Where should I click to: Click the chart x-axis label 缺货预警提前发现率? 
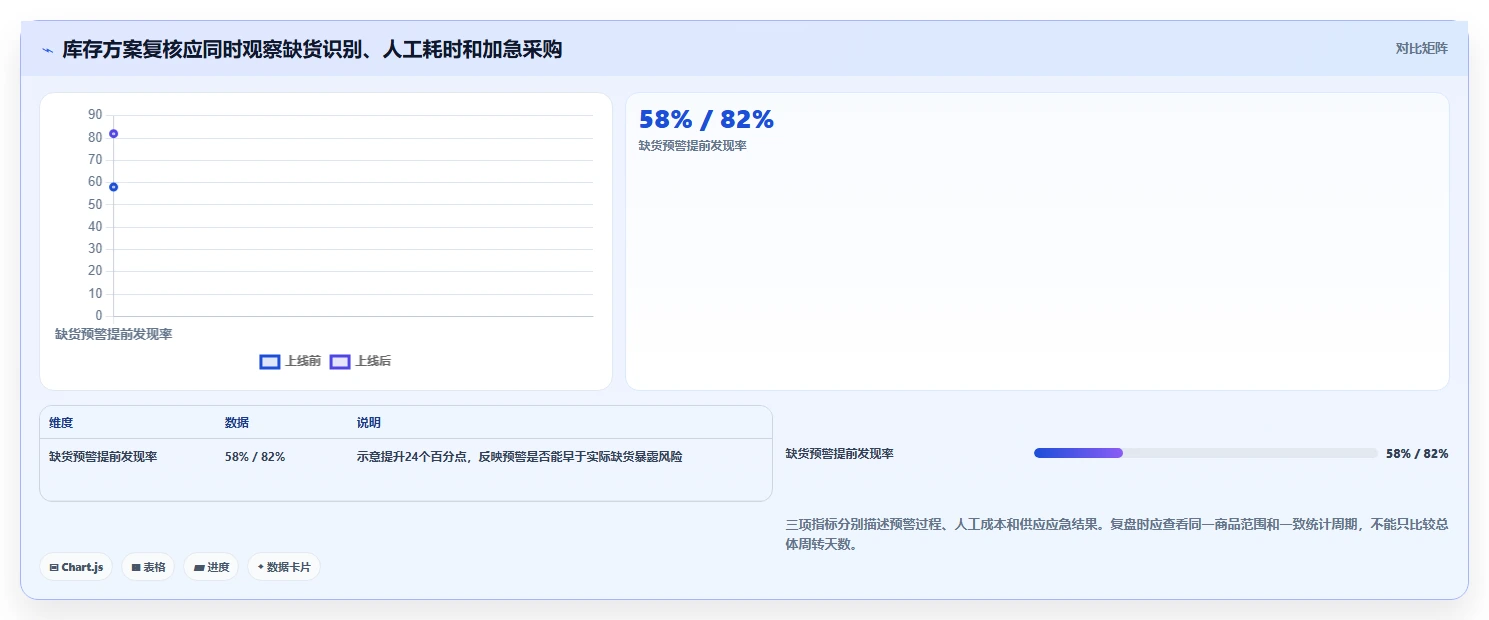pos(113,334)
